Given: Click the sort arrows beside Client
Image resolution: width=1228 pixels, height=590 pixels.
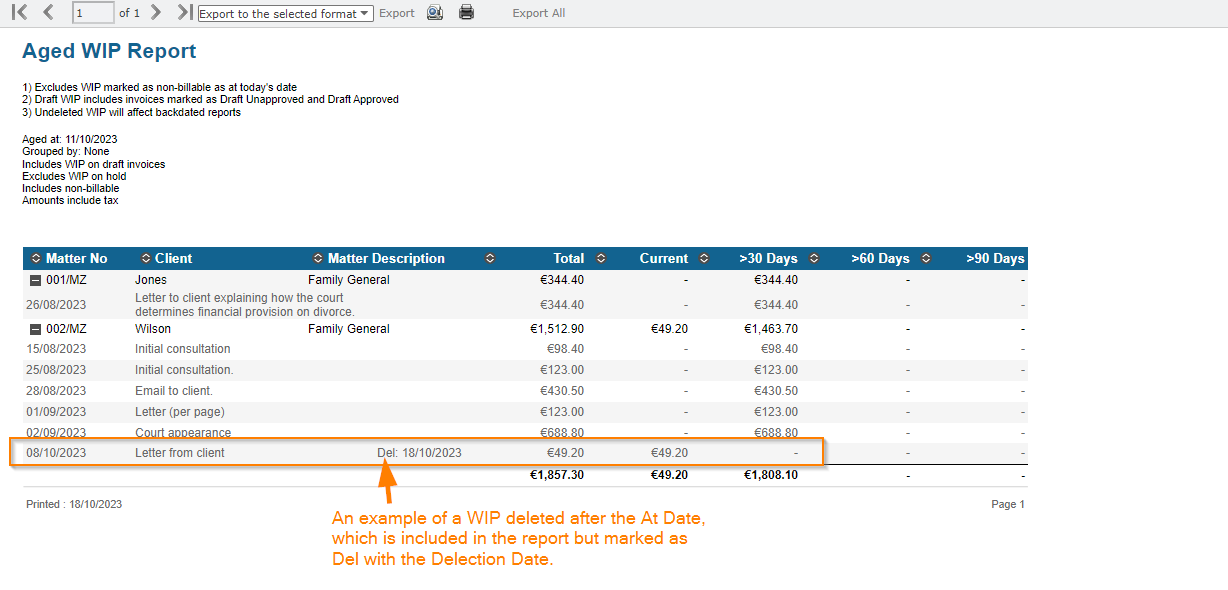Looking at the screenshot, I should click(x=146, y=259).
